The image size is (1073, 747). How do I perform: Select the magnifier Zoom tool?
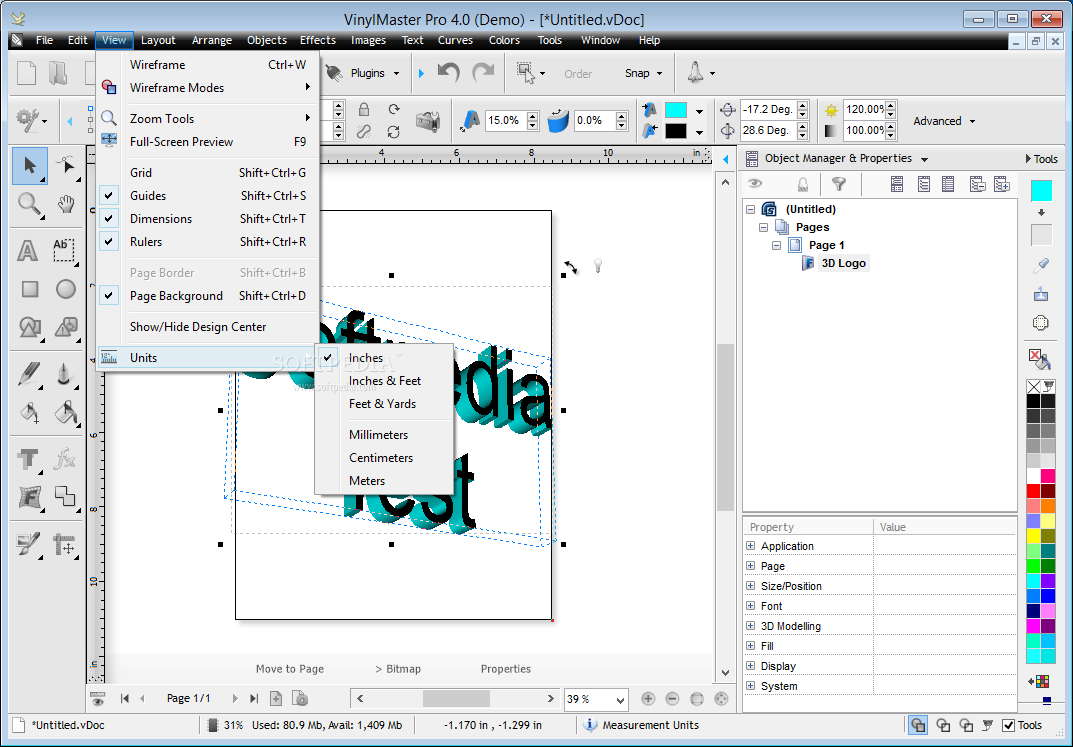pos(29,203)
